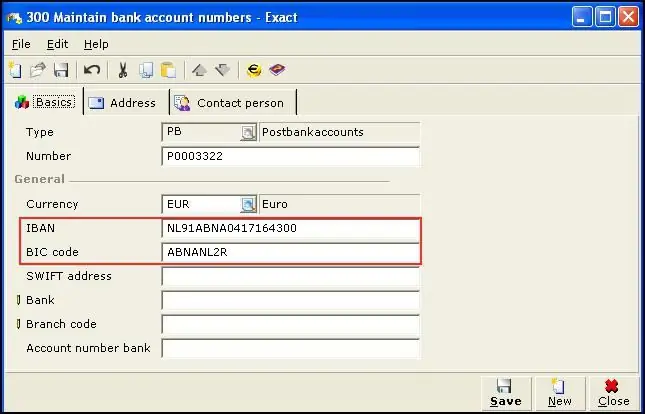The height and width of the screenshot is (414, 645).
Task: Click the empty Bank input field
Action: click(x=291, y=300)
